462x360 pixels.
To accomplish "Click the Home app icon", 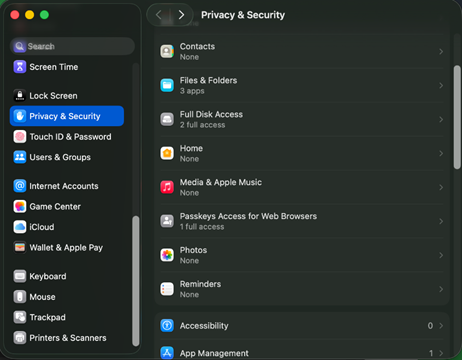I will [167, 153].
